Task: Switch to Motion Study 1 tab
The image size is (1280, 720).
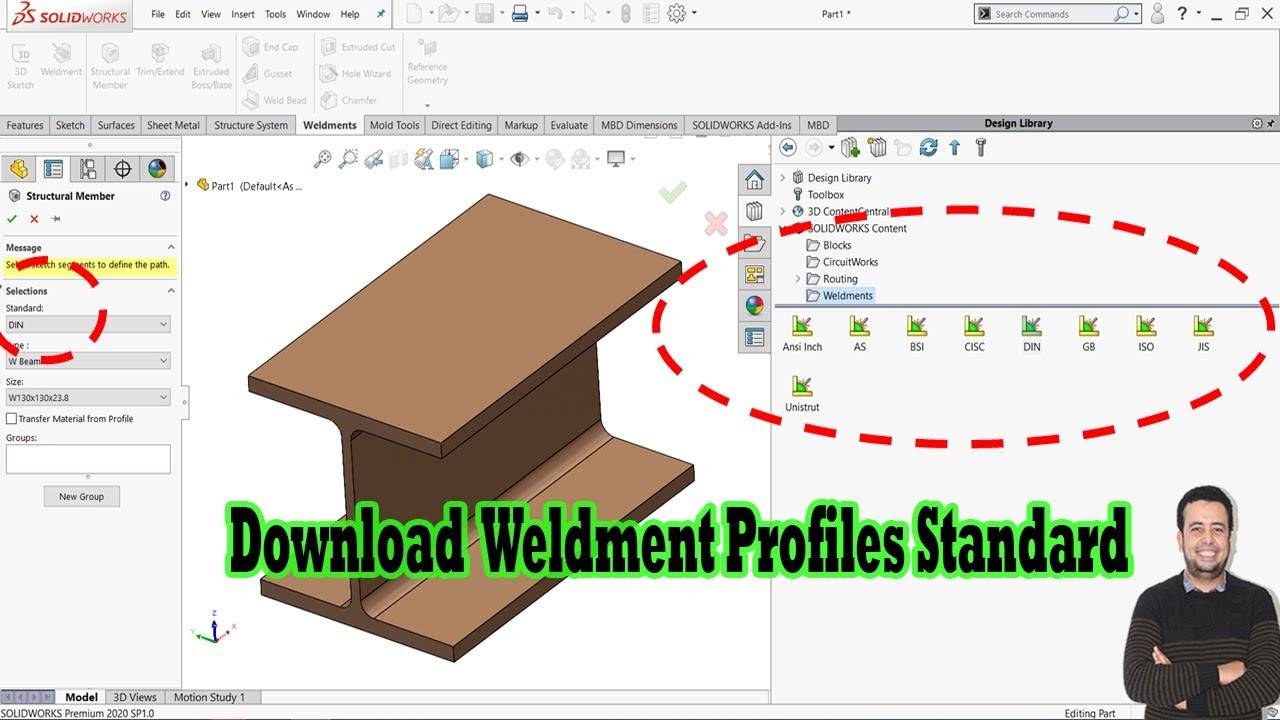Action: 209,697
